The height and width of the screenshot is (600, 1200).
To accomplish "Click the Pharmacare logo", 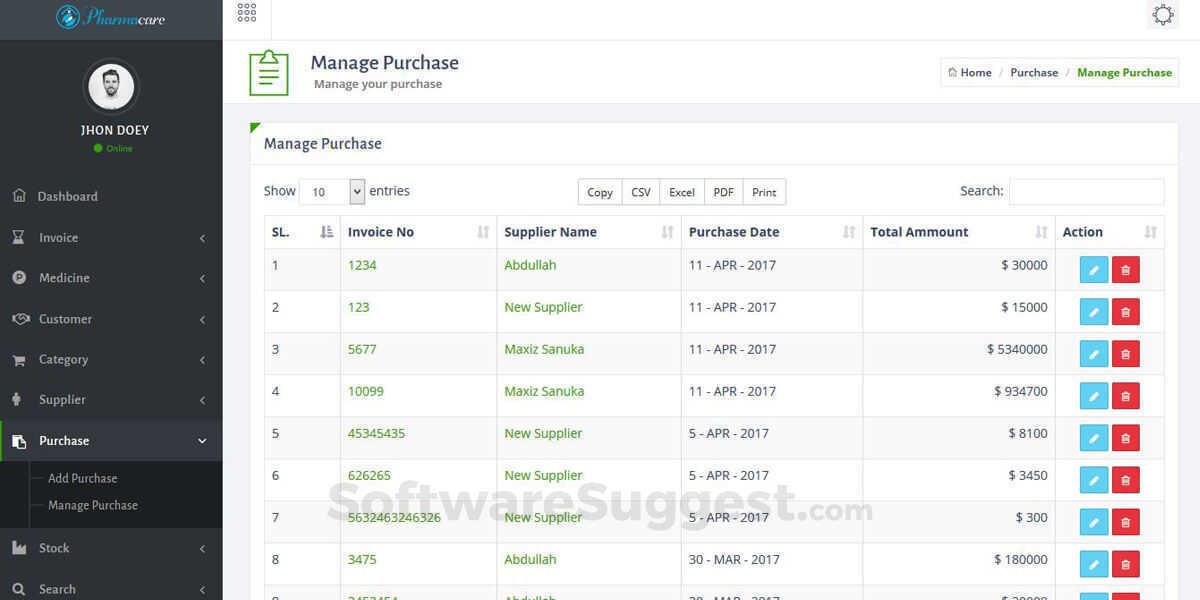I will tap(111, 18).
